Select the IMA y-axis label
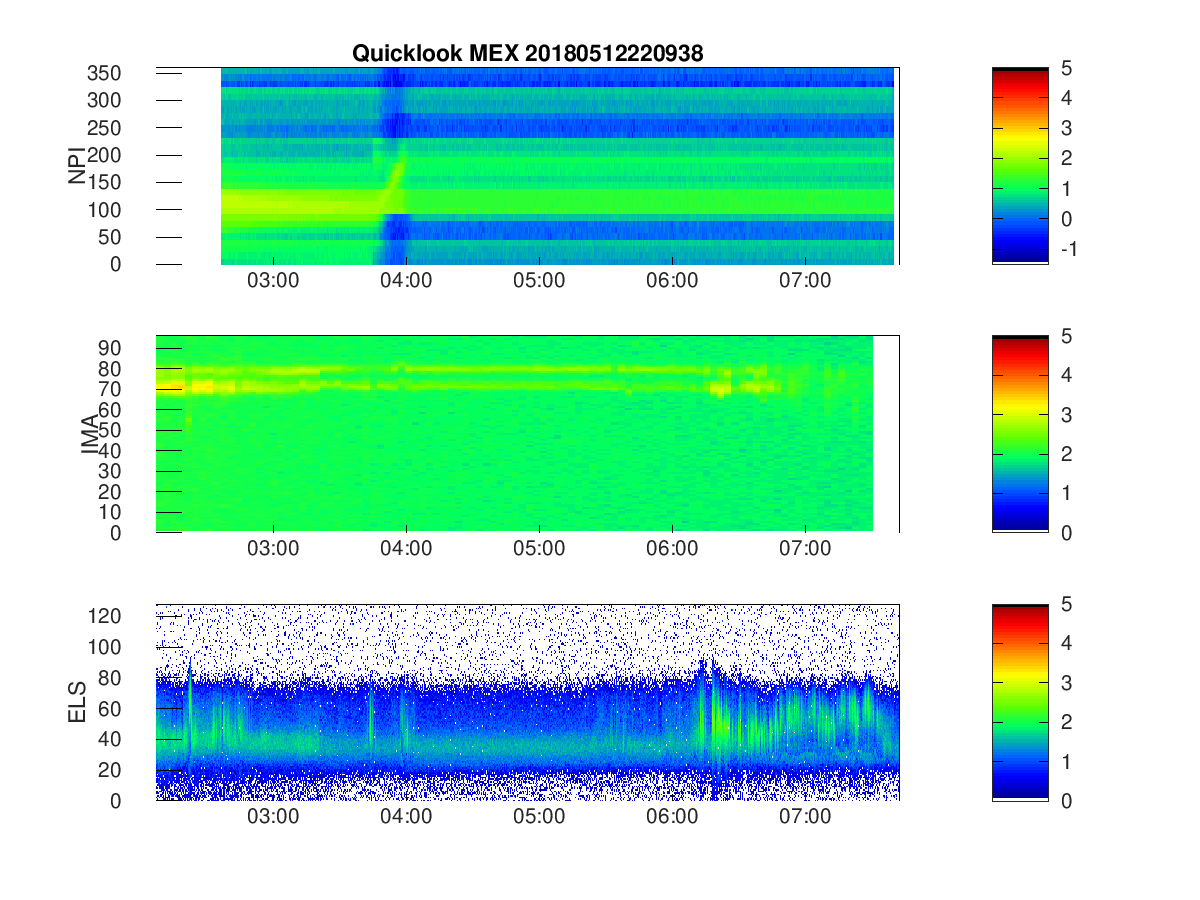 click(90, 434)
